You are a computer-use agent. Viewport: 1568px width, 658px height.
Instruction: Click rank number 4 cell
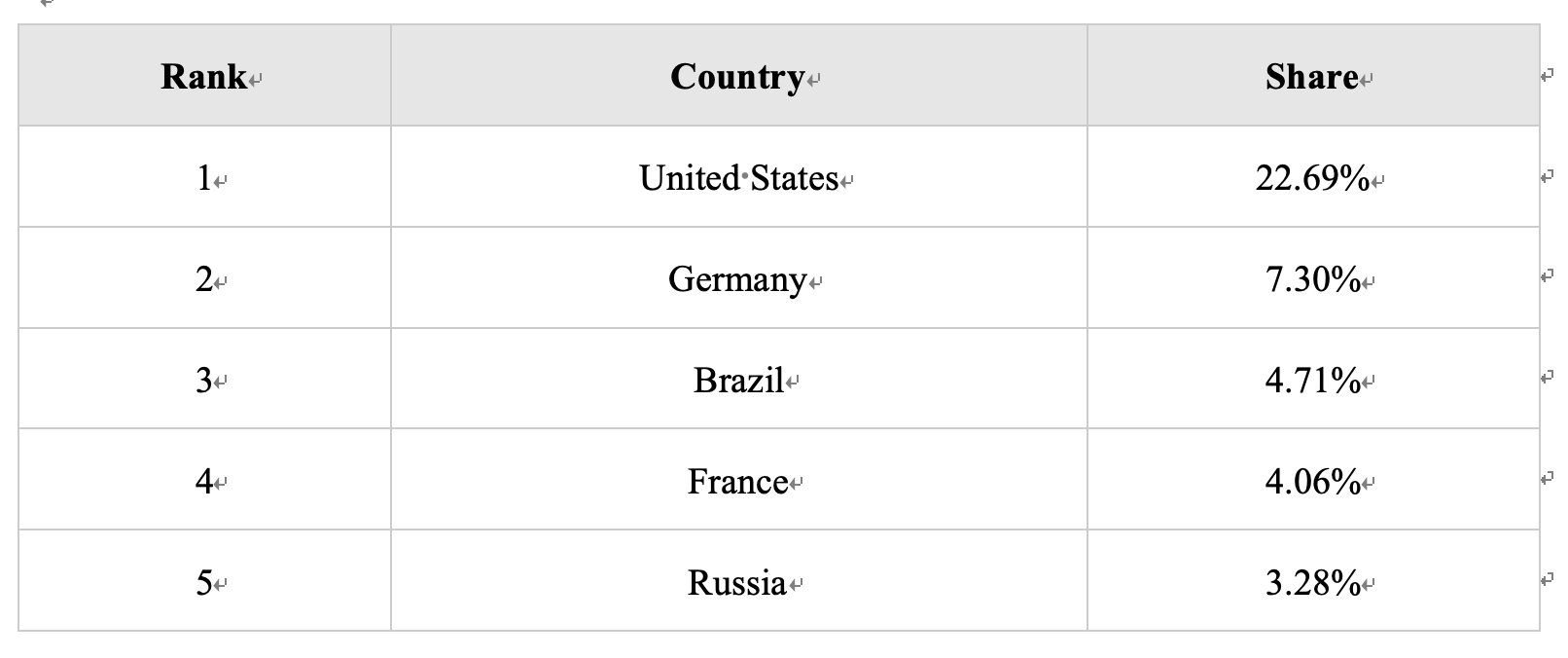pos(204,480)
